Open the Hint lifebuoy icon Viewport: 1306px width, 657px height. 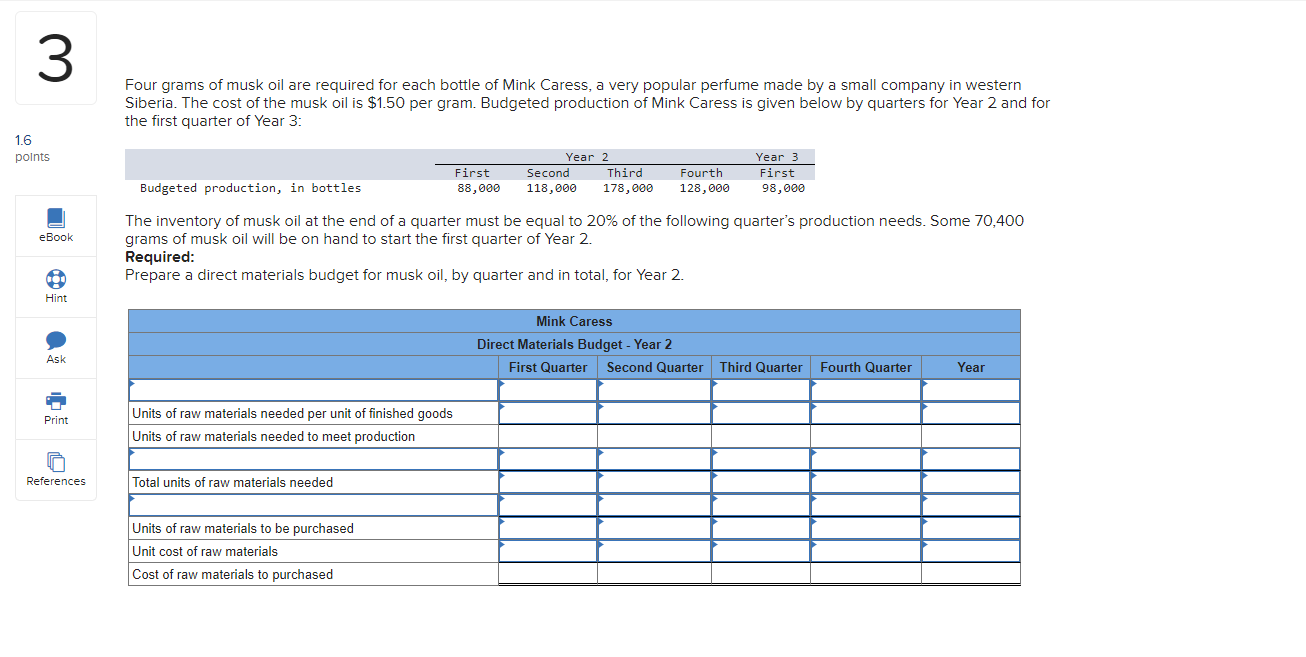point(56,278)
